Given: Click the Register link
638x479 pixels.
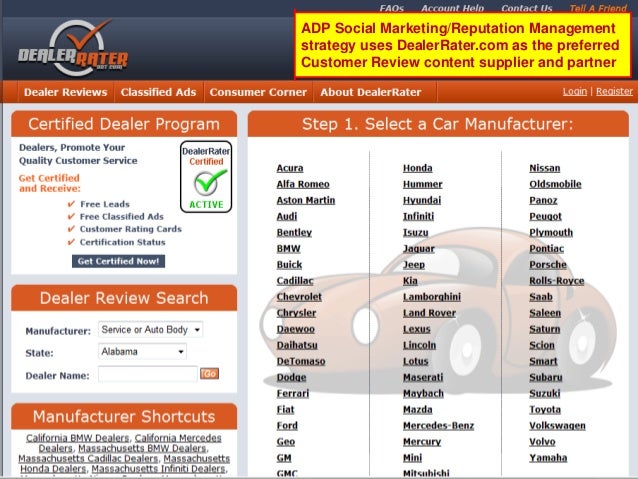Looking at the screenshot, I should (x=614, y=91).
